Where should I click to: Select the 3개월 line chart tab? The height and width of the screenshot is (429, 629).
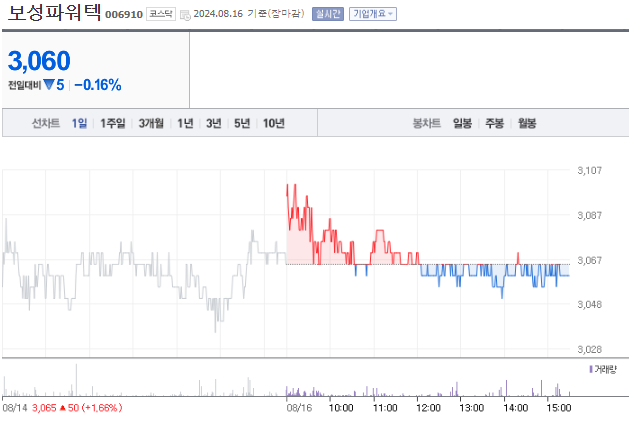click(x=151, y=123)
